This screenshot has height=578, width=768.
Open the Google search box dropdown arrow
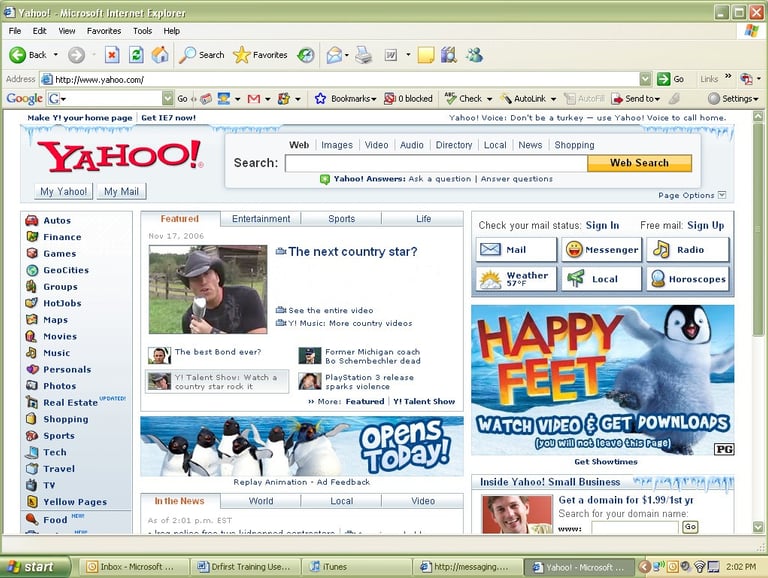coord(168,98)
